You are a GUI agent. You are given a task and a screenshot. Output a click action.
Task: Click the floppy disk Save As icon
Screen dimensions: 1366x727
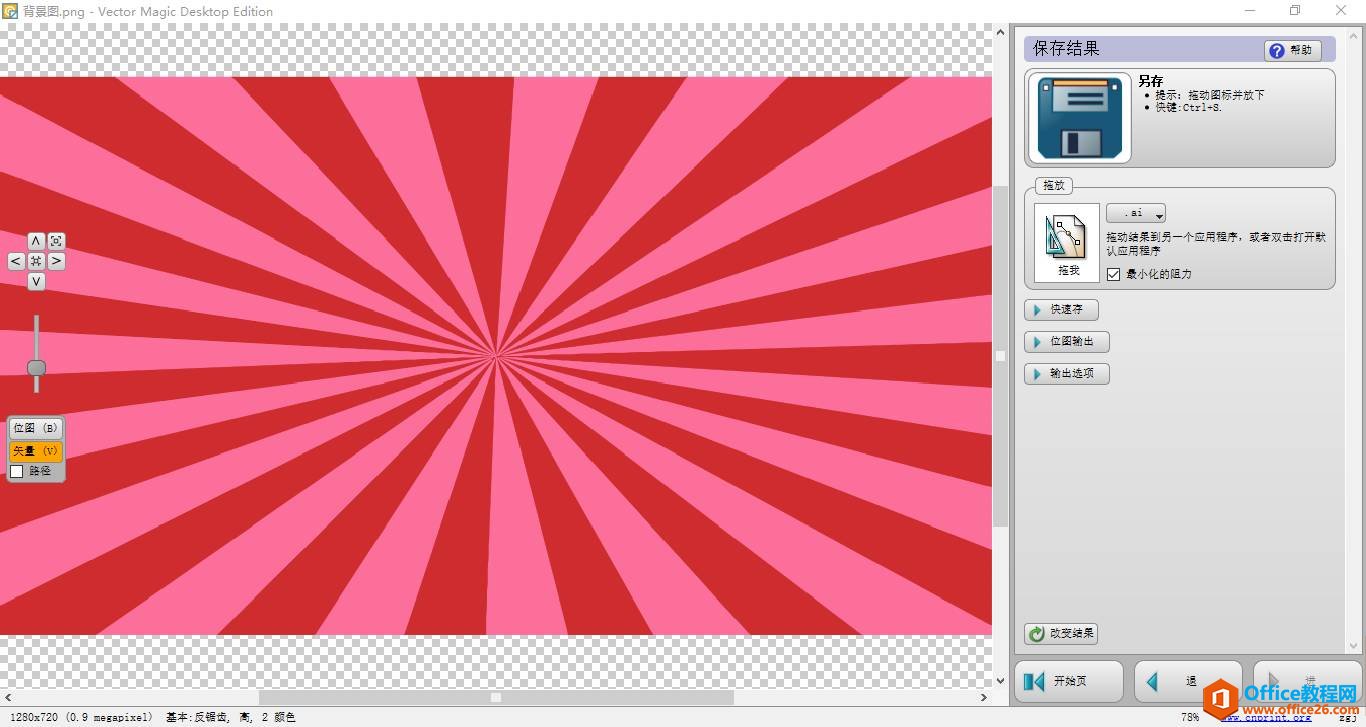[x=1078, y=118]
